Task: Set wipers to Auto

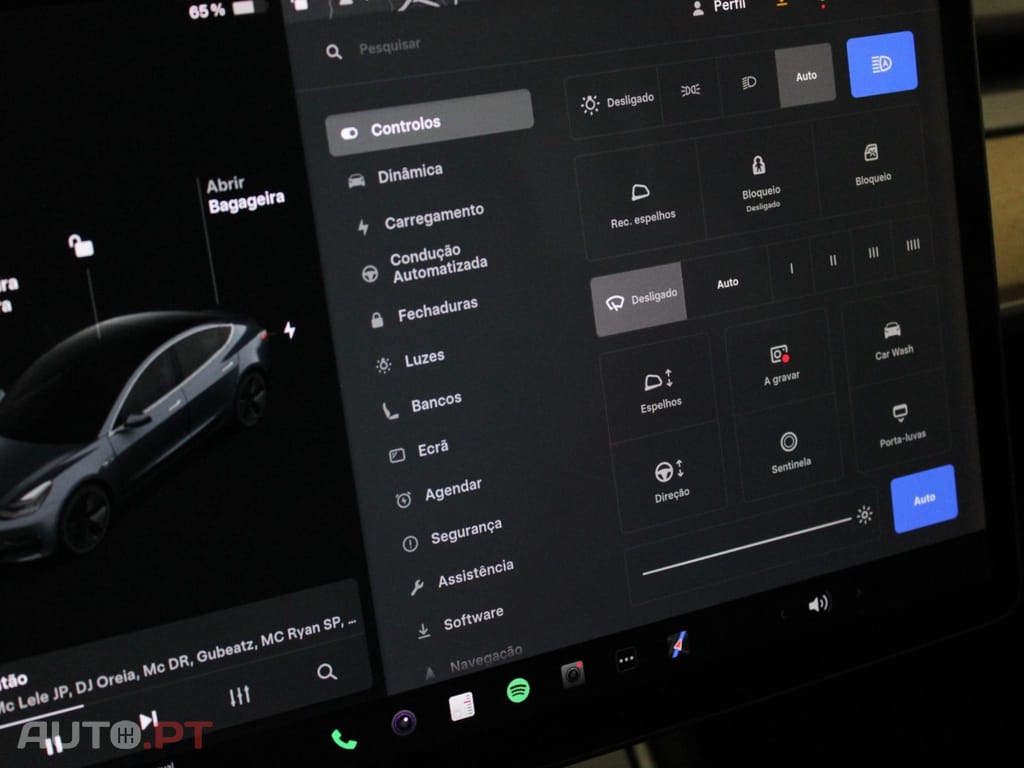Action: coord(727,283)
